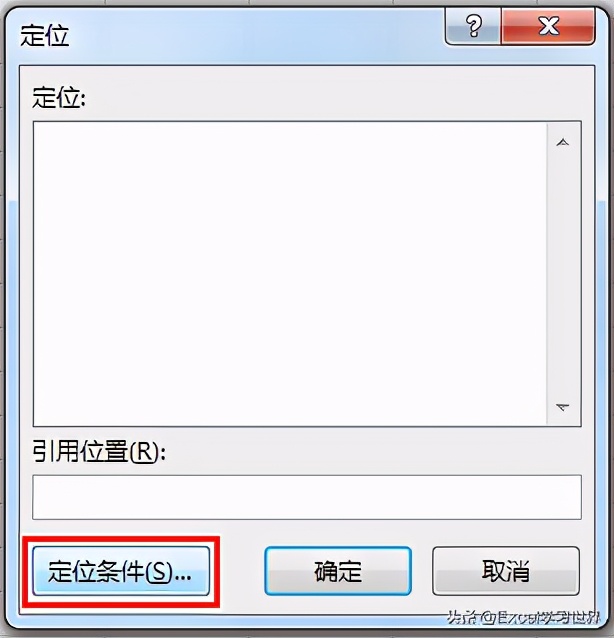
Task: Click inside the empty 定位 list box
Action: pos(290,273)
